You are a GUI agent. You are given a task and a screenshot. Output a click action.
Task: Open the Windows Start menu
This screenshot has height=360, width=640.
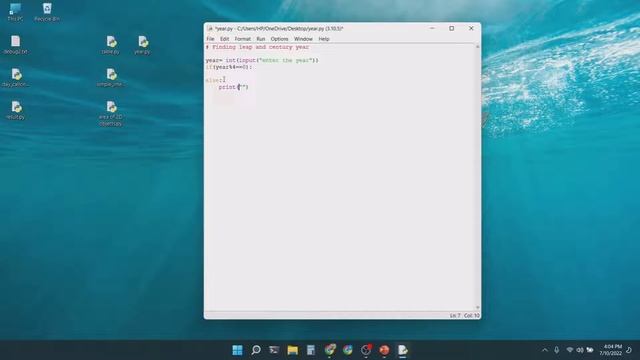point(237,350)
